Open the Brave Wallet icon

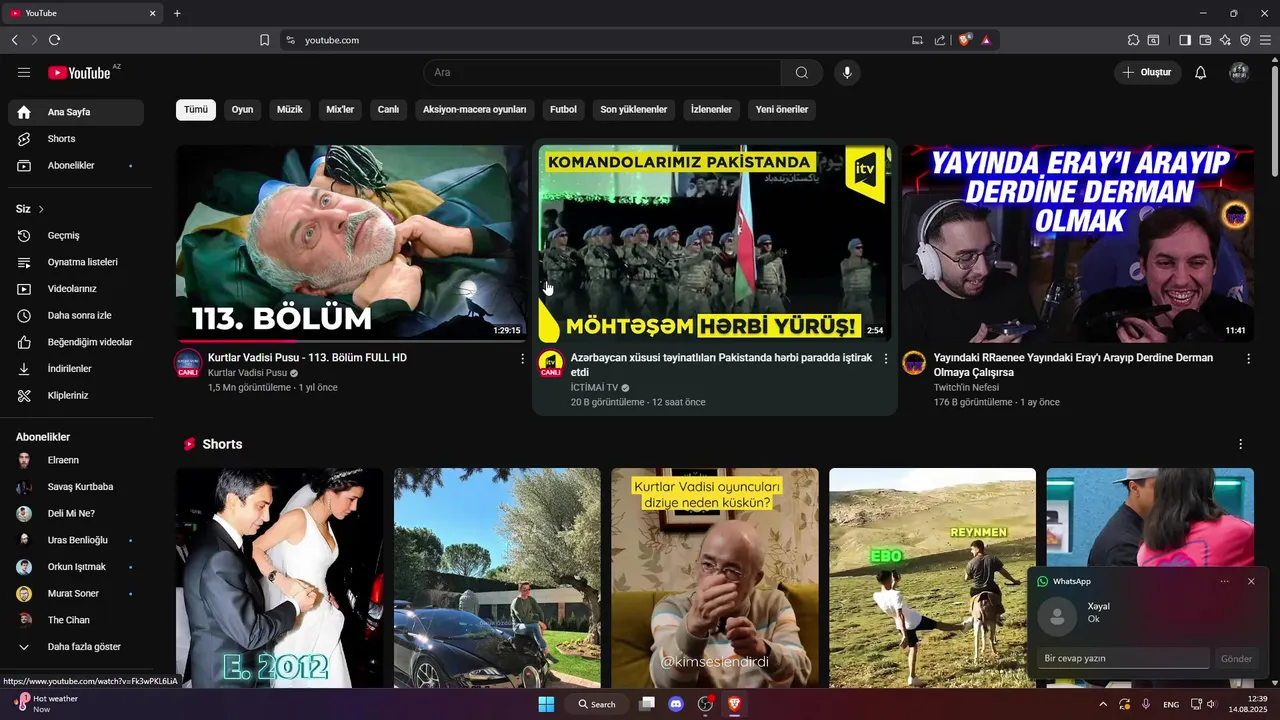click(1205, 40)
